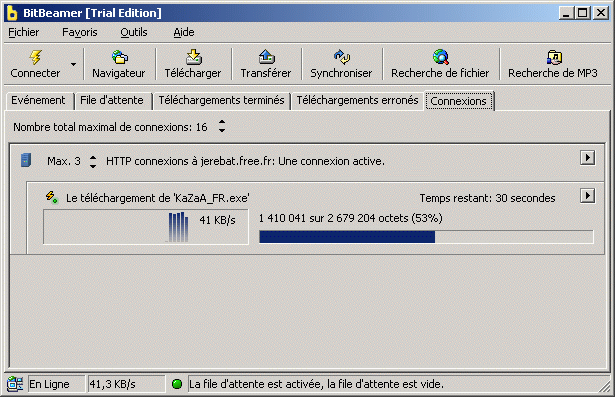Click the Télécharger download icon

pos(193,57)
